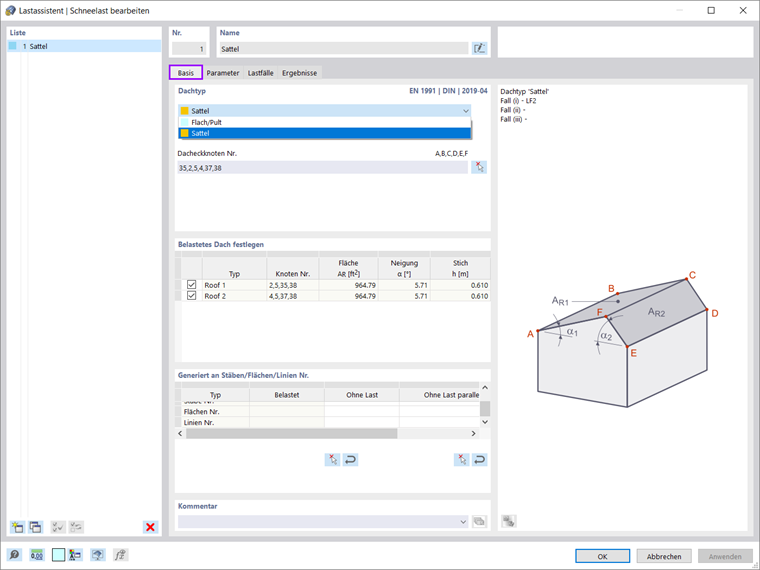Choose the highlighted Sattel option in the list
This screenshot has width=760, height=570.
point(325,133)
